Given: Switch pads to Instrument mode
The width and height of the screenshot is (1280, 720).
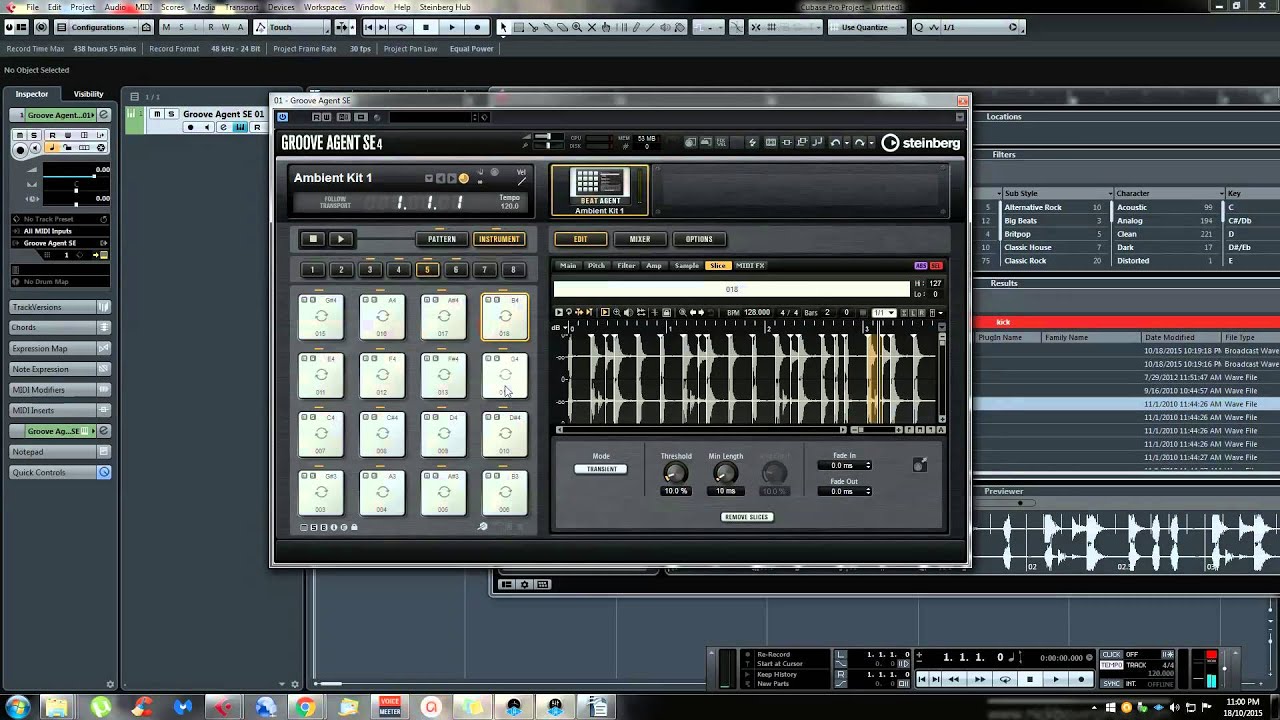Looking at the screenshot, I should 499,239.
